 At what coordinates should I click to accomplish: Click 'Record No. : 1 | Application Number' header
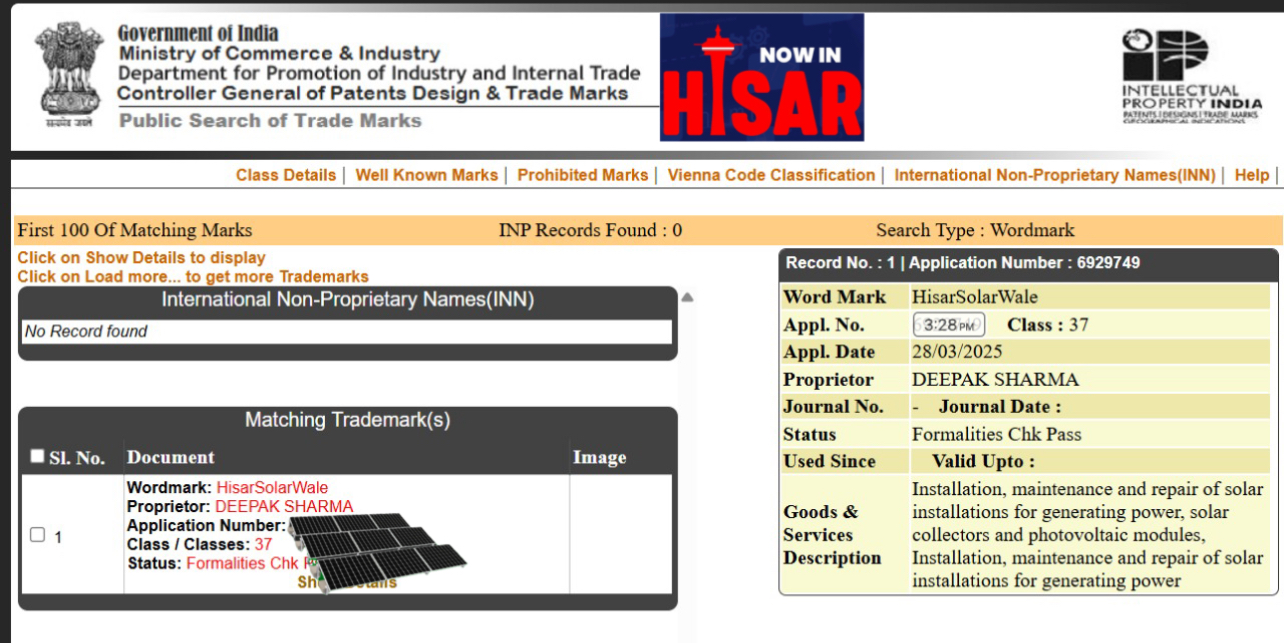pos(963,263)
